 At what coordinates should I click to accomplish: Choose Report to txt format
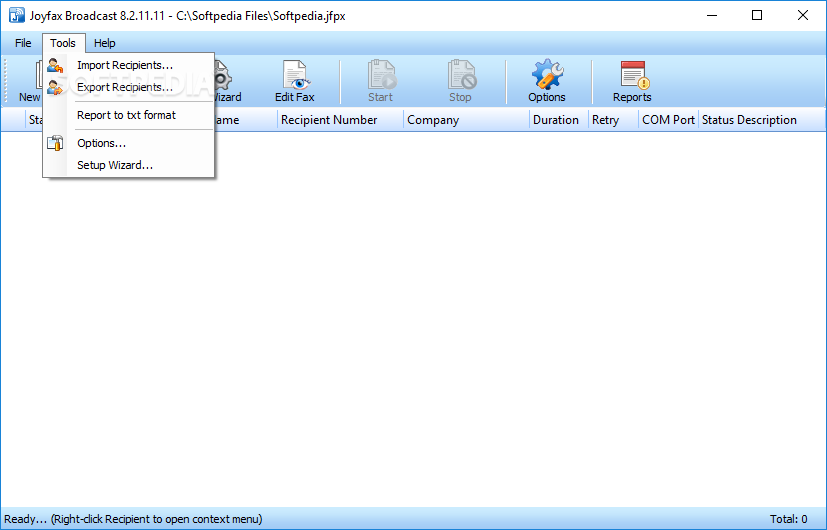click(x=129, y=115)
